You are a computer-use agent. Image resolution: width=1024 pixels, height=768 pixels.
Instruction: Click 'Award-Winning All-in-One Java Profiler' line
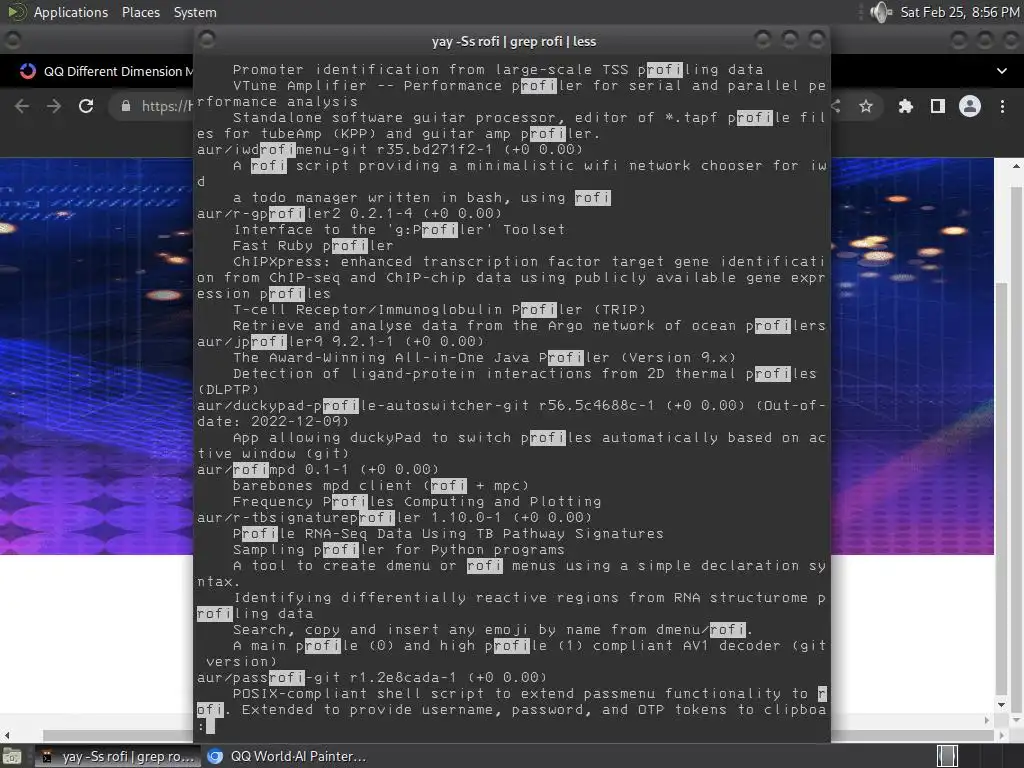pyautogui.click(x=484, y=358)
